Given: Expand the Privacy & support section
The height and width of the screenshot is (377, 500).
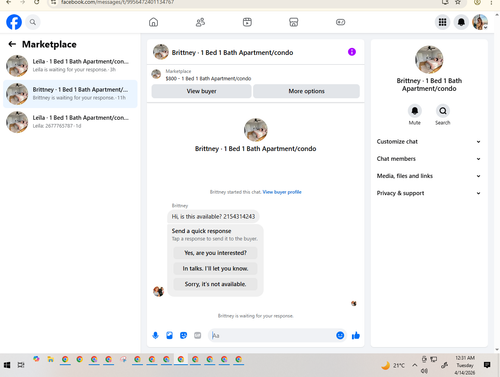Looking at the screenshot, I should pyautogui.click(x=429, y=193).
